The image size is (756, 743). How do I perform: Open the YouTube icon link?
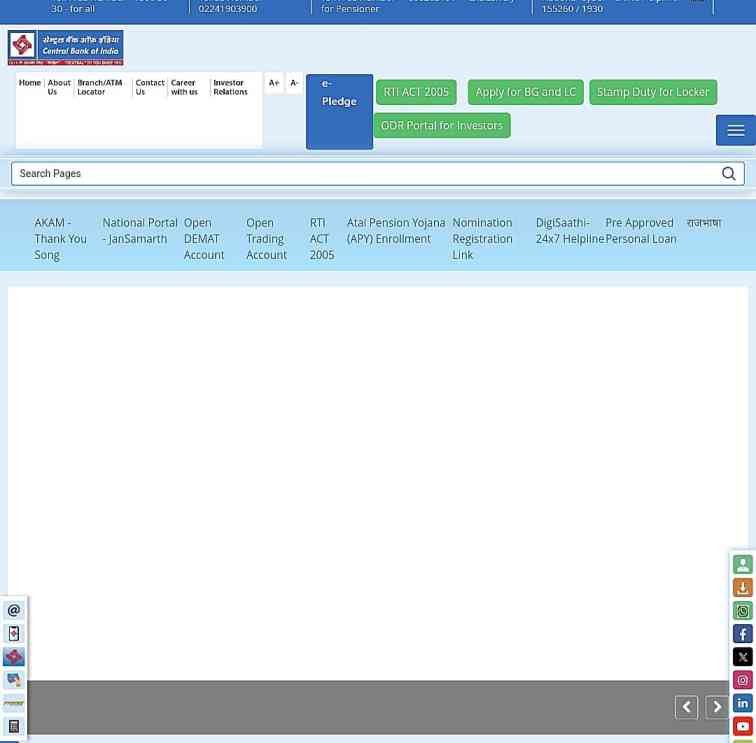click(742, 726)
